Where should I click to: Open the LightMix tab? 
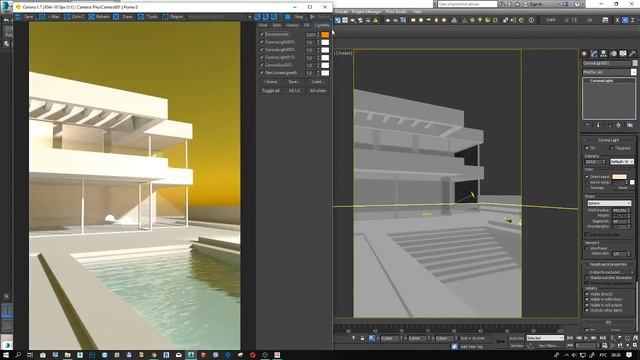(x=322, y=25)
